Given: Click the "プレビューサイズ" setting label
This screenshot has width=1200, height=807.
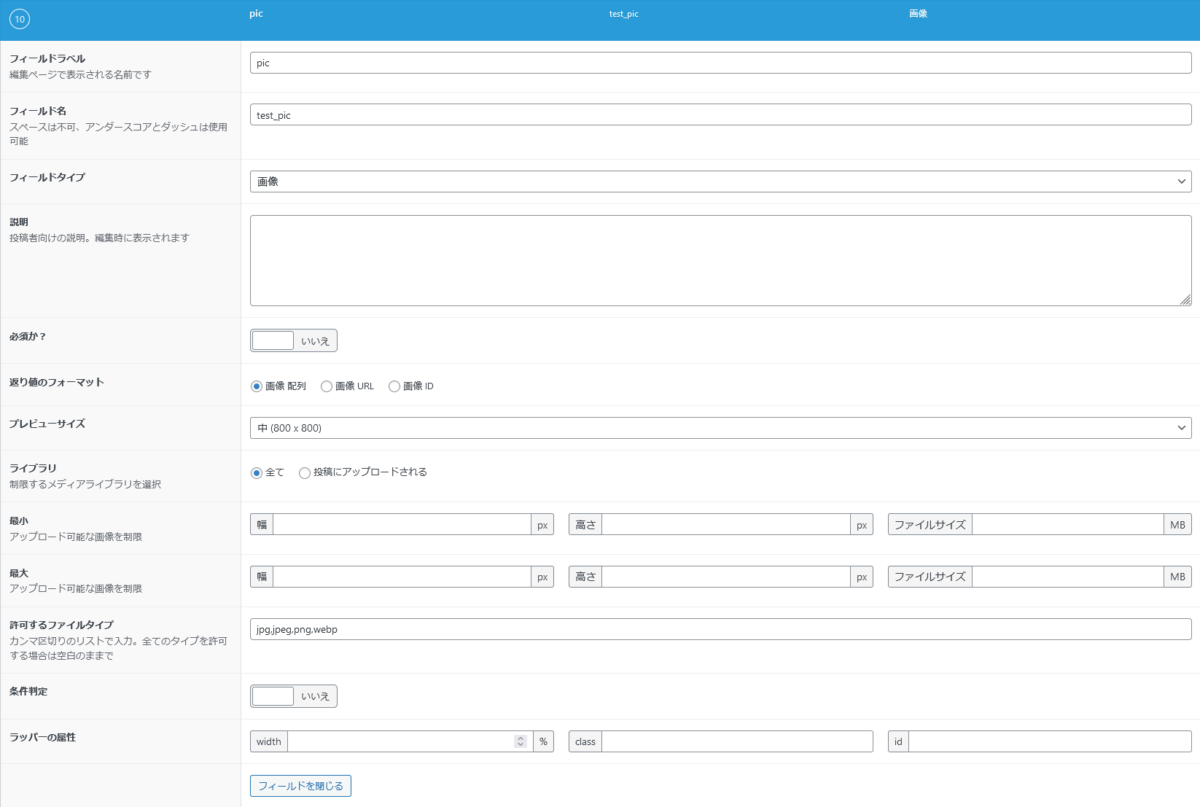Looking at the screenshot, I should coord(47,424).
